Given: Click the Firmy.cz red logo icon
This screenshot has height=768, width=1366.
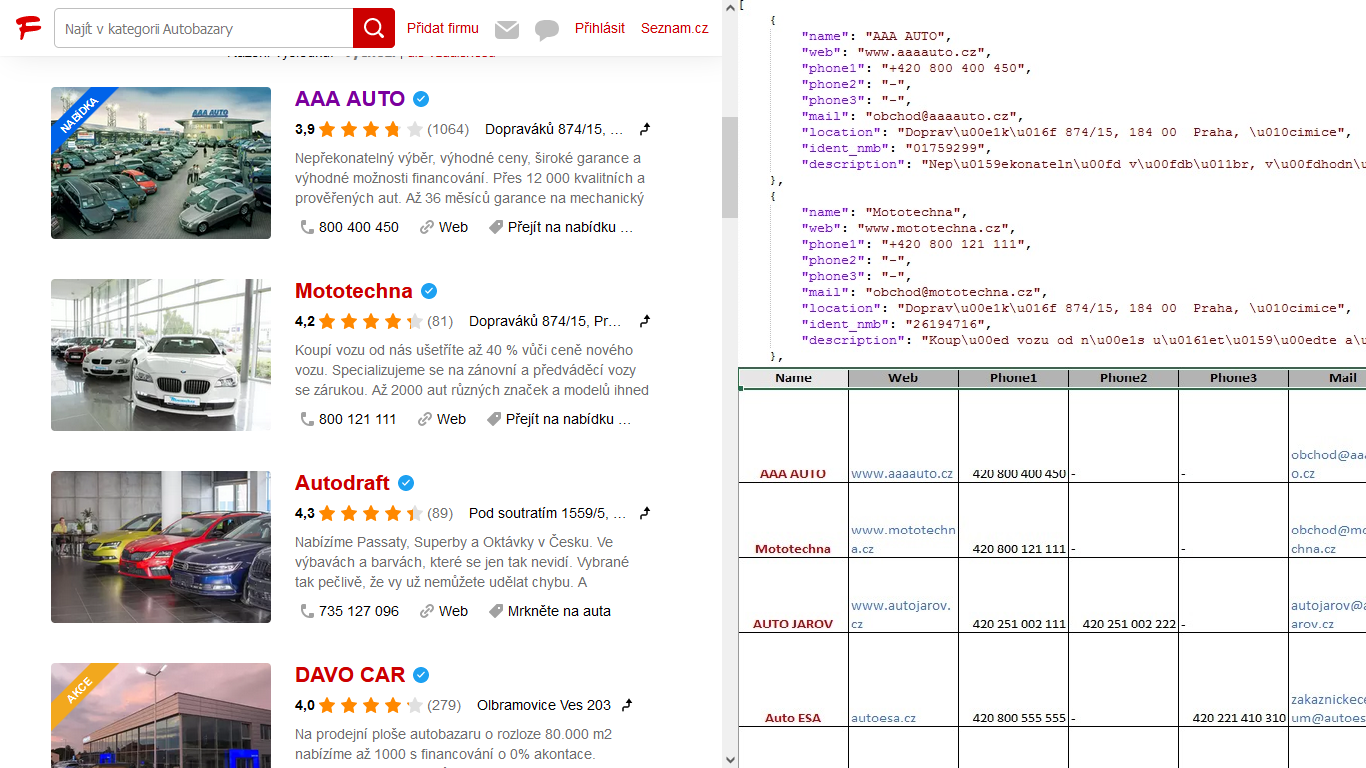Looking at the screenshot, I should (x=28, y=28).
